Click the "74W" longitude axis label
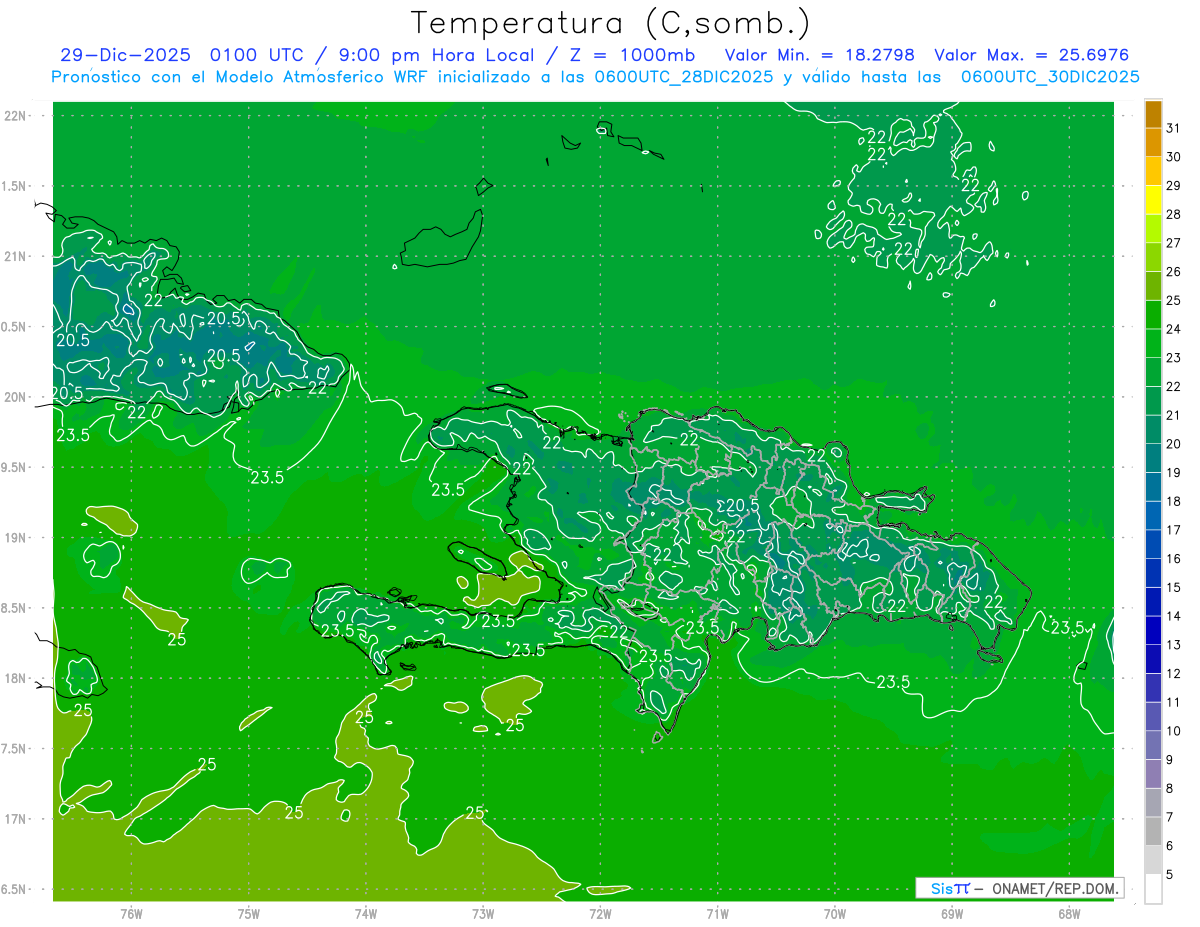This screenshot has width=1200, height=927. pos(366,914)
